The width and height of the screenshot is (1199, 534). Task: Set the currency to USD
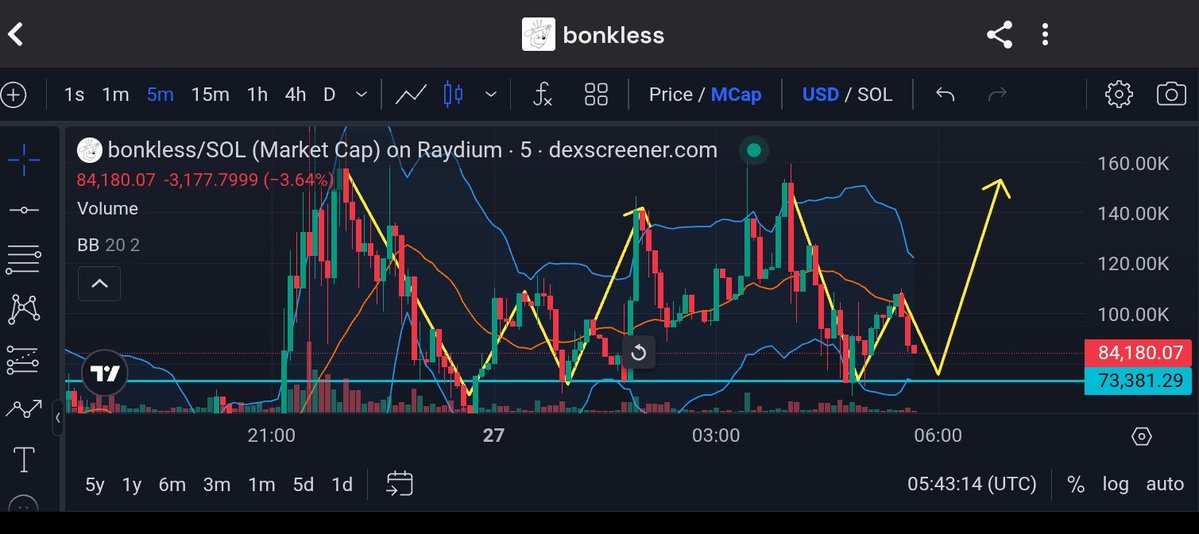tap(820, 95)
